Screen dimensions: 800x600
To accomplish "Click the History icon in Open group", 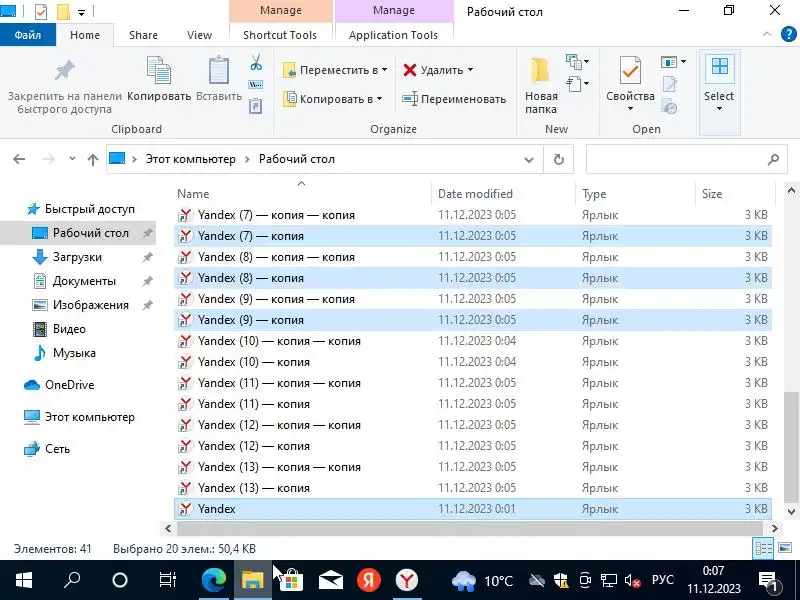I will [x=669, y=107].
